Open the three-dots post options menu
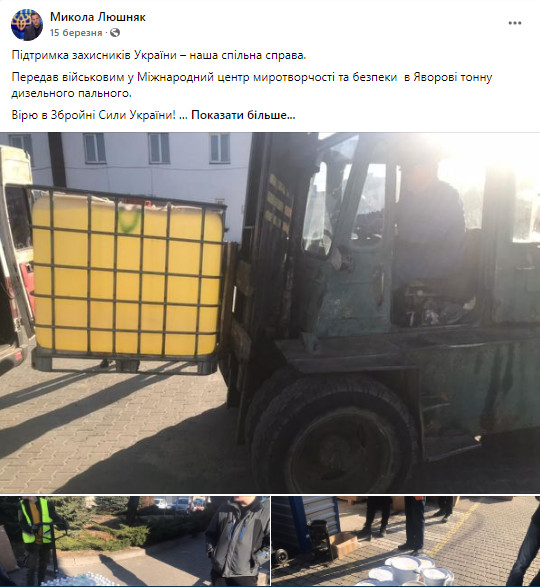Viewport: 540px width, 587px height. click(x=515, y=23)
